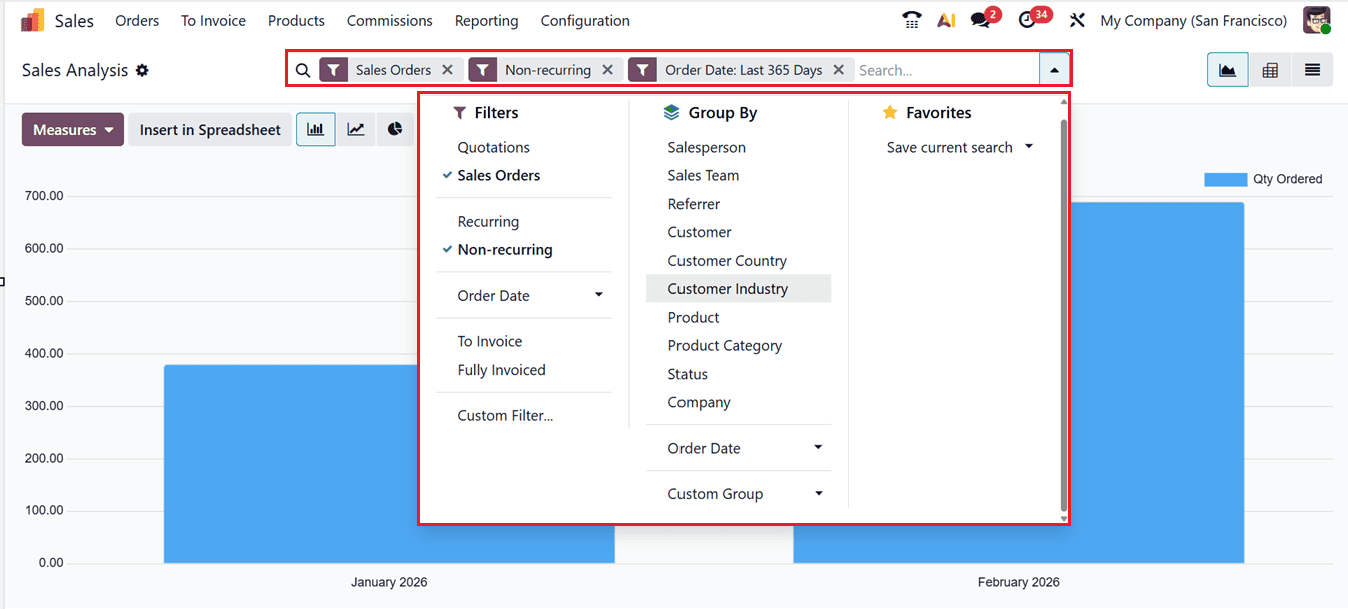The width and height of the screenshot is (1348, 609).
Task: Select the line chart visualization
Action: (x=355, y=129)
